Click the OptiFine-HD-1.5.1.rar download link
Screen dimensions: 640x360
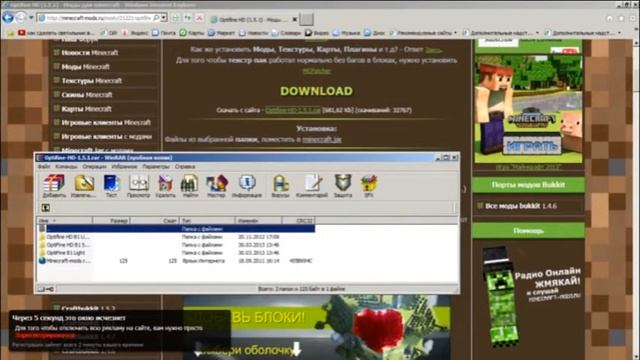[x=293, y=110]
